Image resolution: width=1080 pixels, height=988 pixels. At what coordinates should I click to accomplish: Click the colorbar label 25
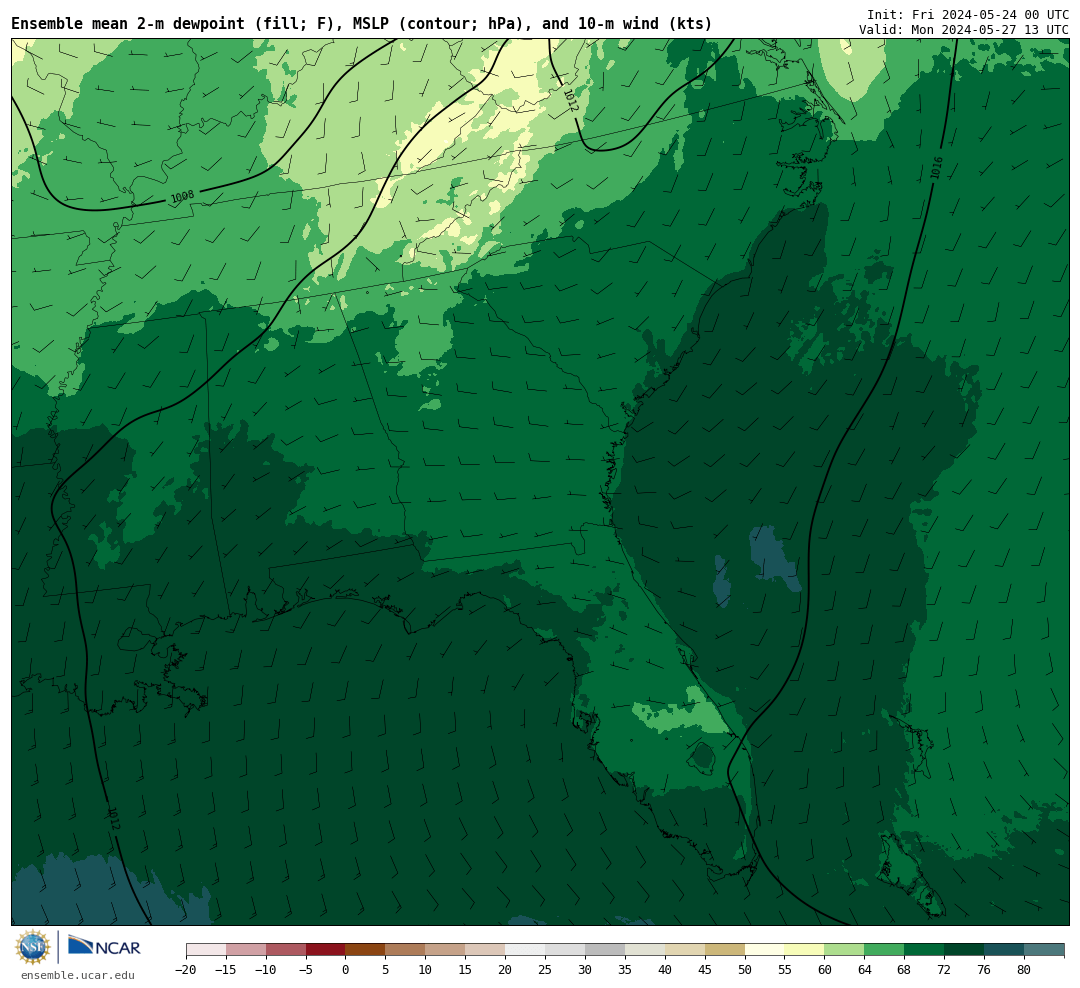coord(545,969)
